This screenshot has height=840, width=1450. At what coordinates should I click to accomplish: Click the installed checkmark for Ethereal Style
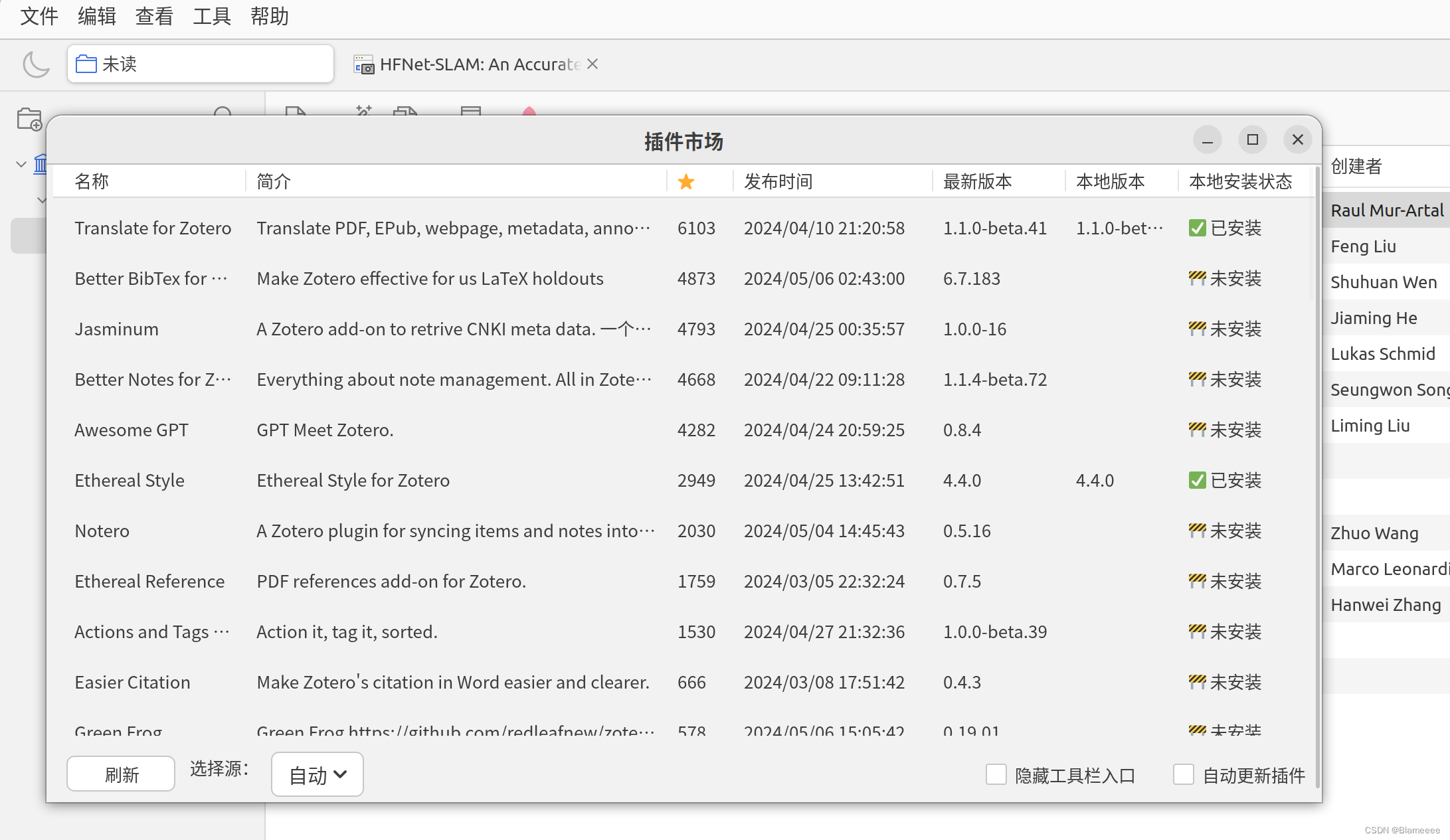click(x=1197, y=481)
